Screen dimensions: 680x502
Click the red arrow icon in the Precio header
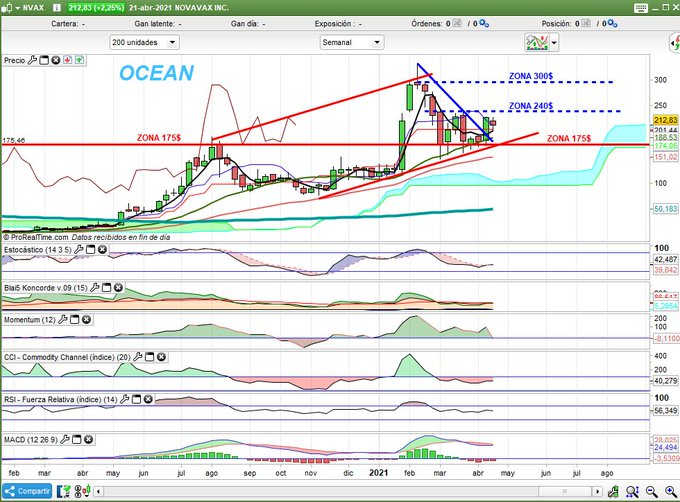click(x=67, y=60)
